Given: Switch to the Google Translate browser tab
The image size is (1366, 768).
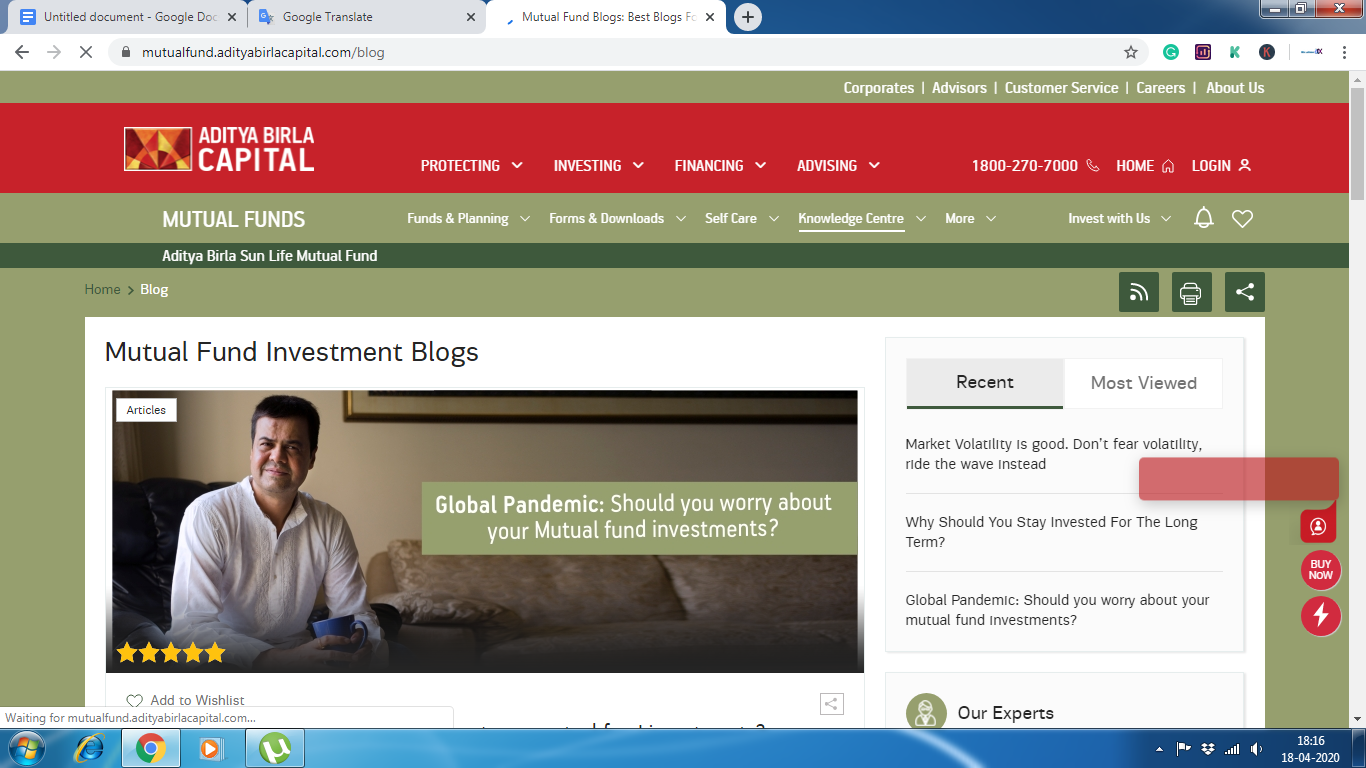Looking at the screenshot, I should pyautogui.click(x=366, y=17).
